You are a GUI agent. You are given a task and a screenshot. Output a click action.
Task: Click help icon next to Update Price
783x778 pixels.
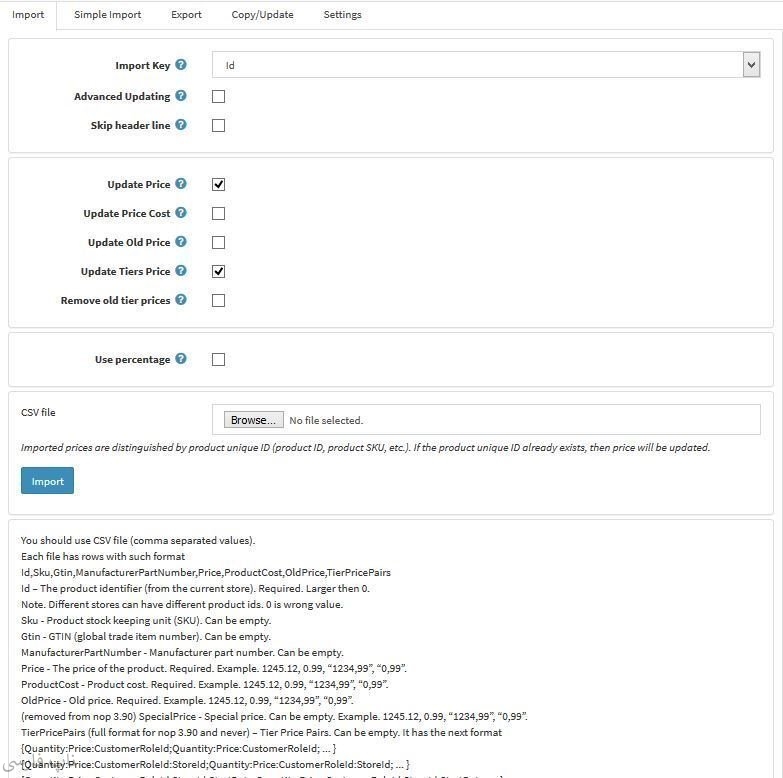pyautogui.click(x=181, y=184)
